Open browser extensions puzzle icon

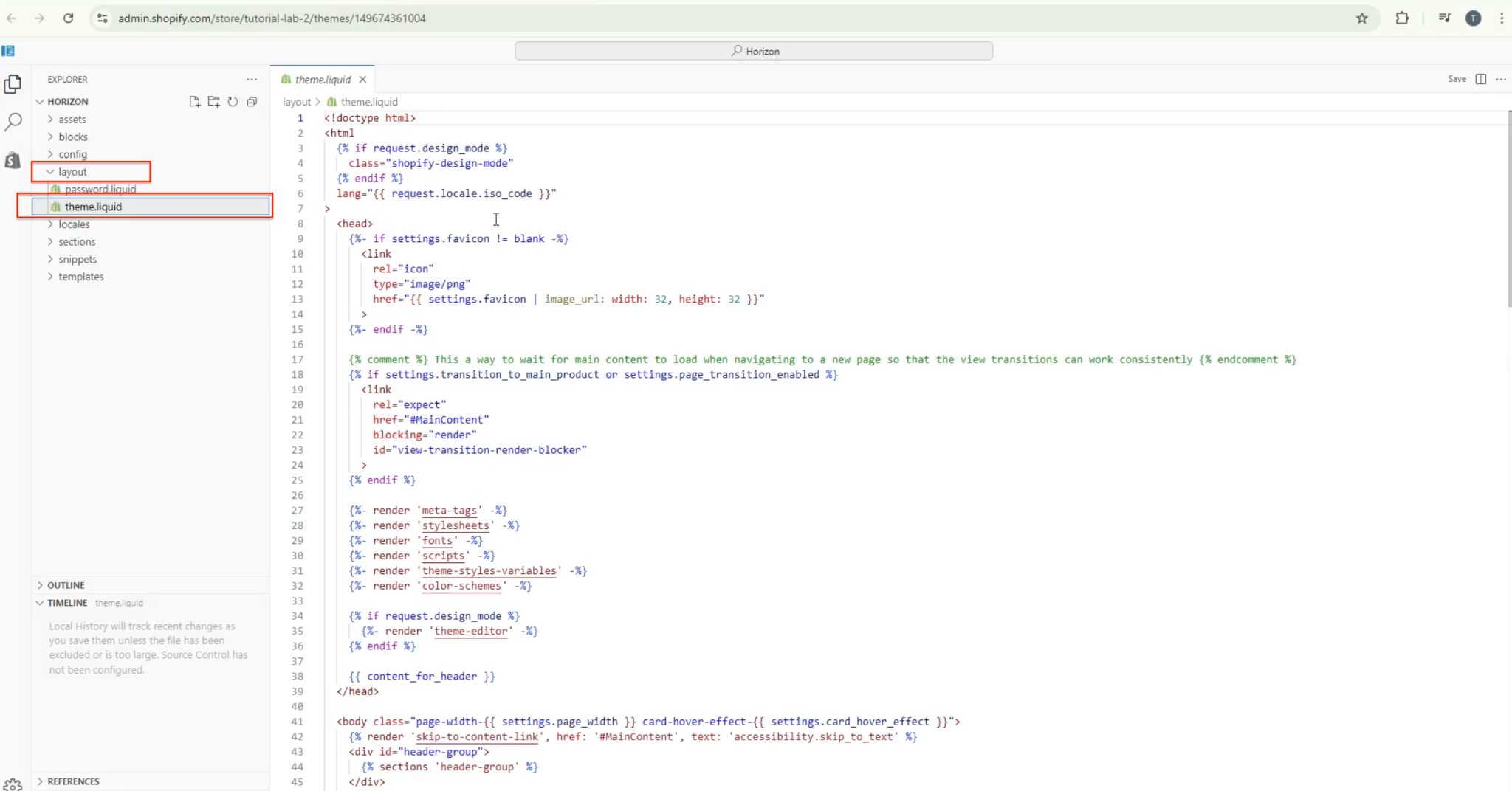click(1402, 18)
